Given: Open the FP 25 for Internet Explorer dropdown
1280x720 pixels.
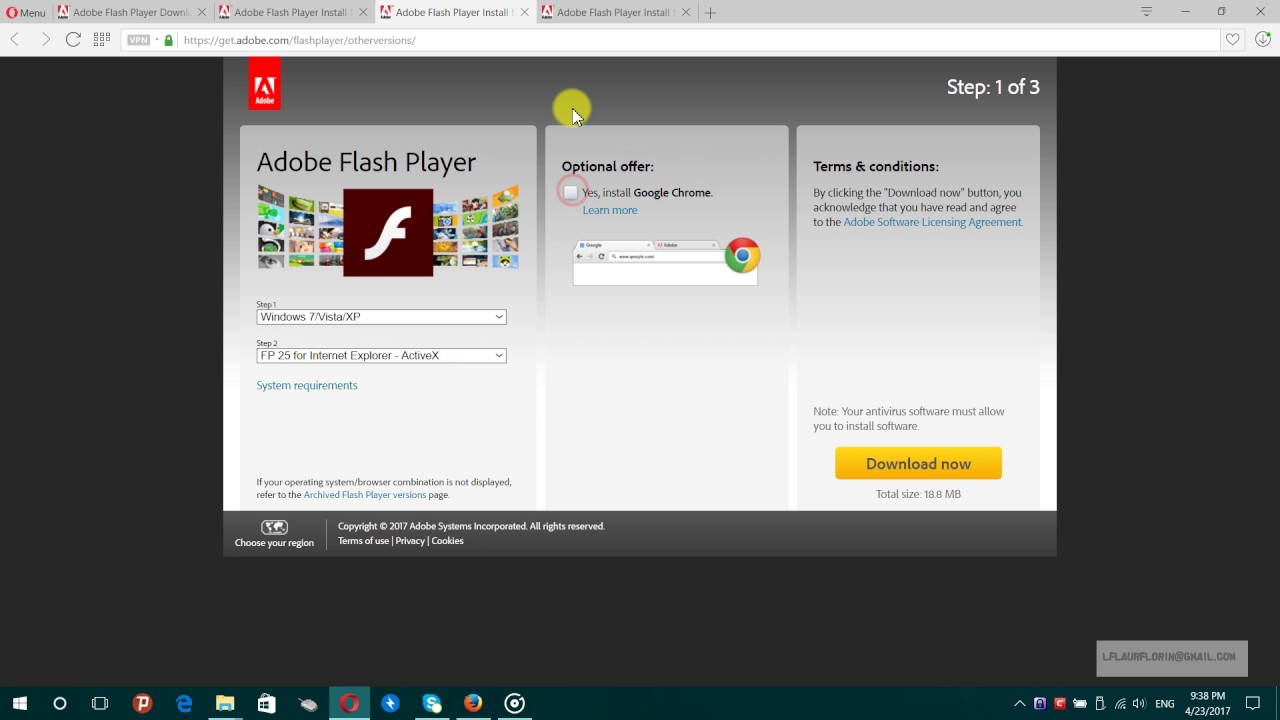Looking at the screenshot, I should pyautogui.click(x=381, y=356).
